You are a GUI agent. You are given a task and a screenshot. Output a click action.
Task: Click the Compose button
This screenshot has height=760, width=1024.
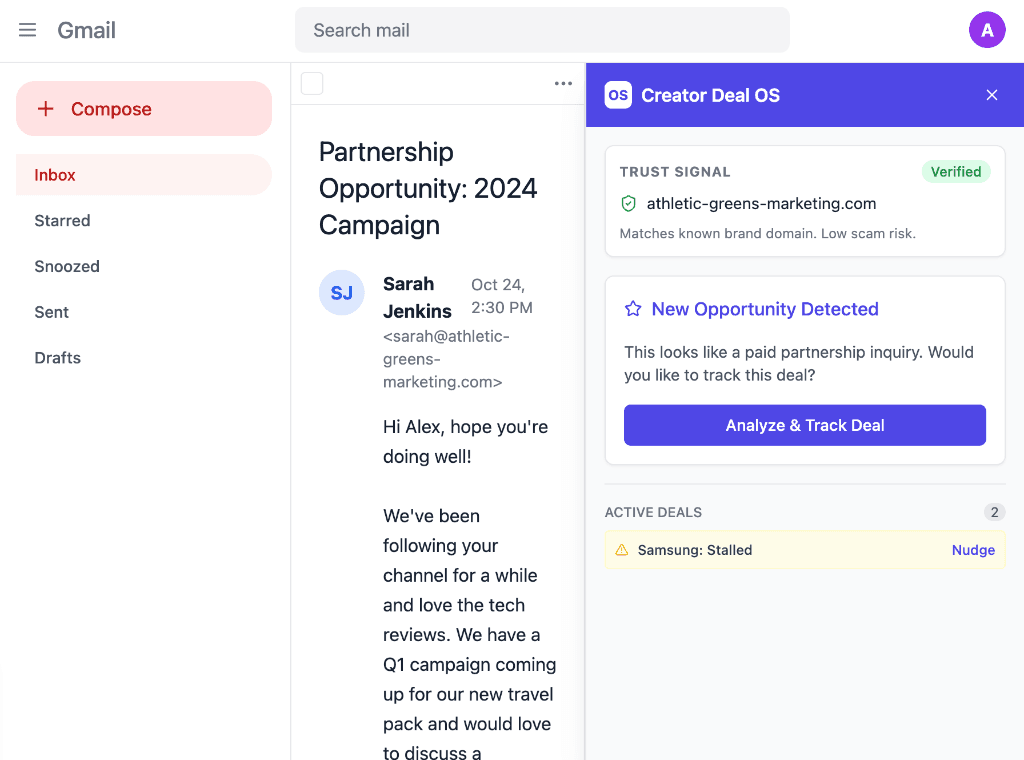tap(143, 108)
